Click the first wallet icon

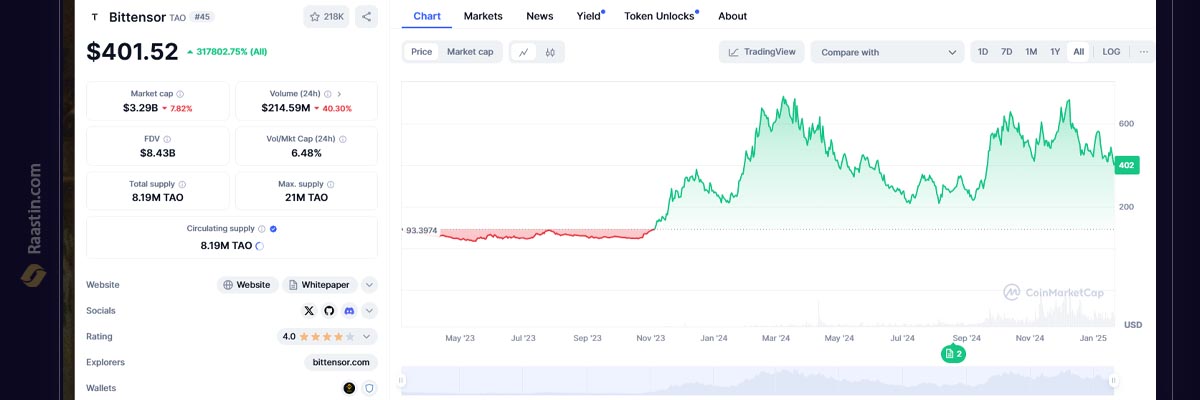349,388
